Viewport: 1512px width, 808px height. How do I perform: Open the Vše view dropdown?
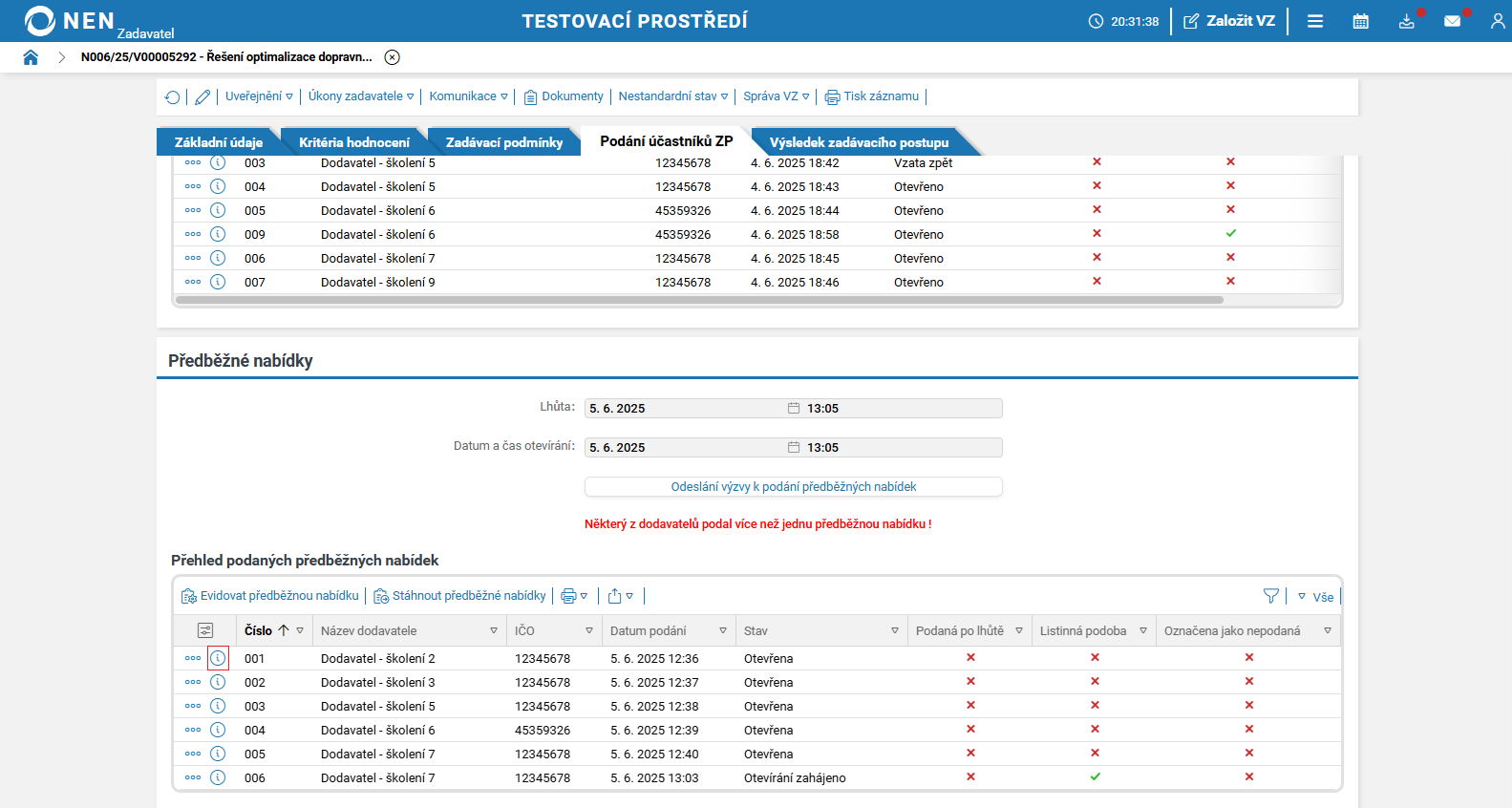(1315, 597)
